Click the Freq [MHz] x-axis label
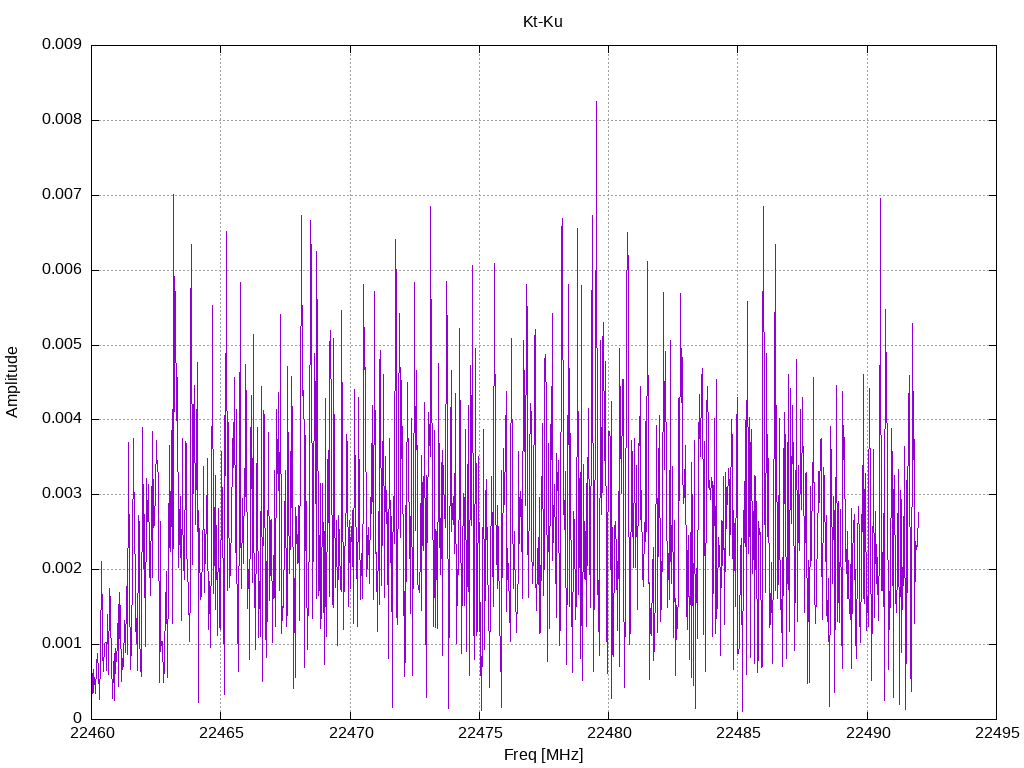This screenshot has height=768, width=1024. [543, 755]
